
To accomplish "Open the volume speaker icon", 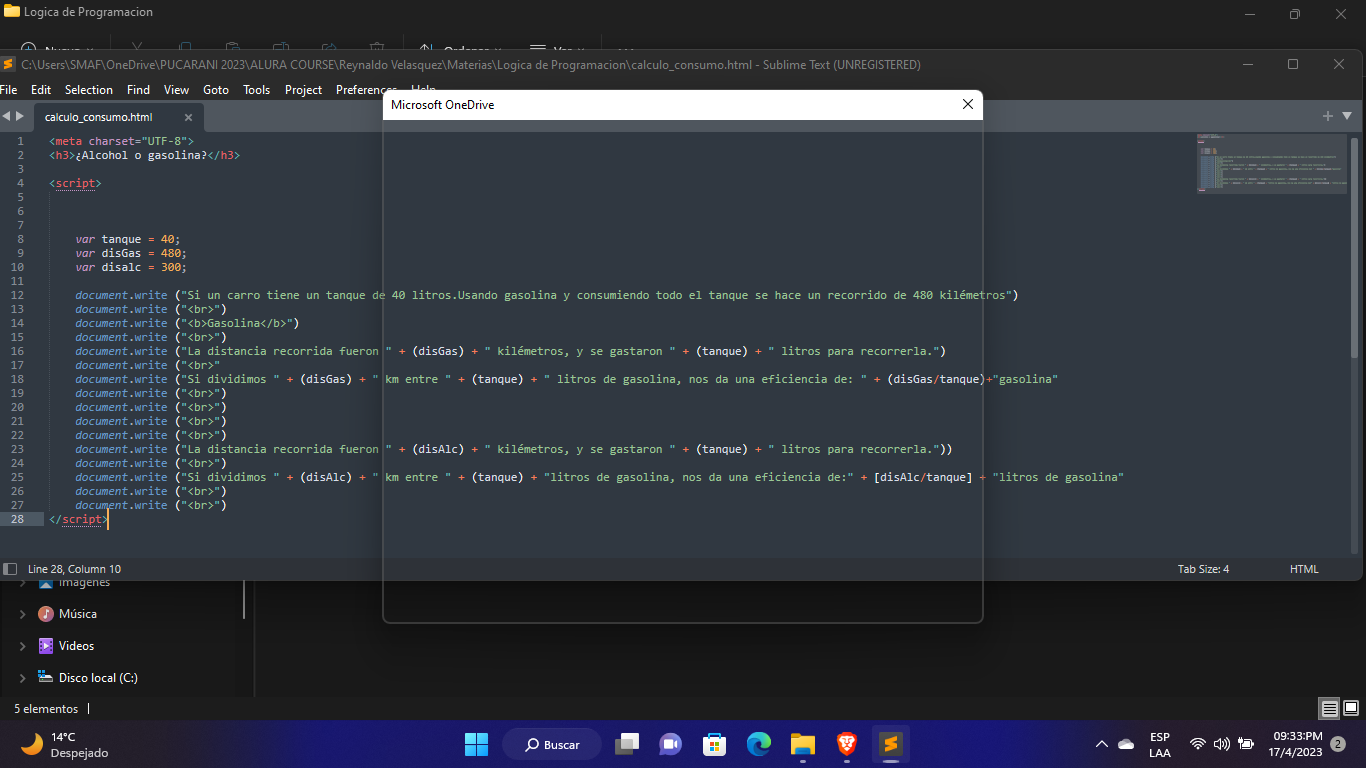I will (x=1222, y=744).
